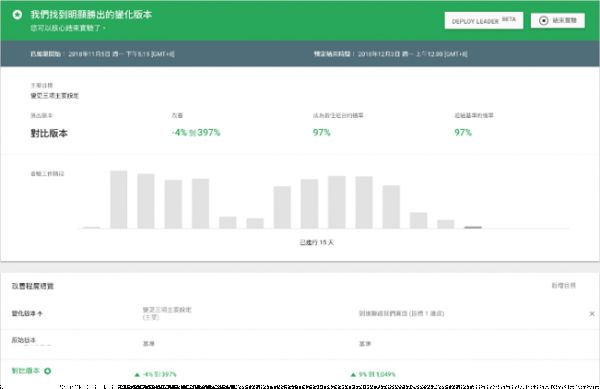
Task: Click the 2018年11月 start date text
Action: tap(121, 54)
